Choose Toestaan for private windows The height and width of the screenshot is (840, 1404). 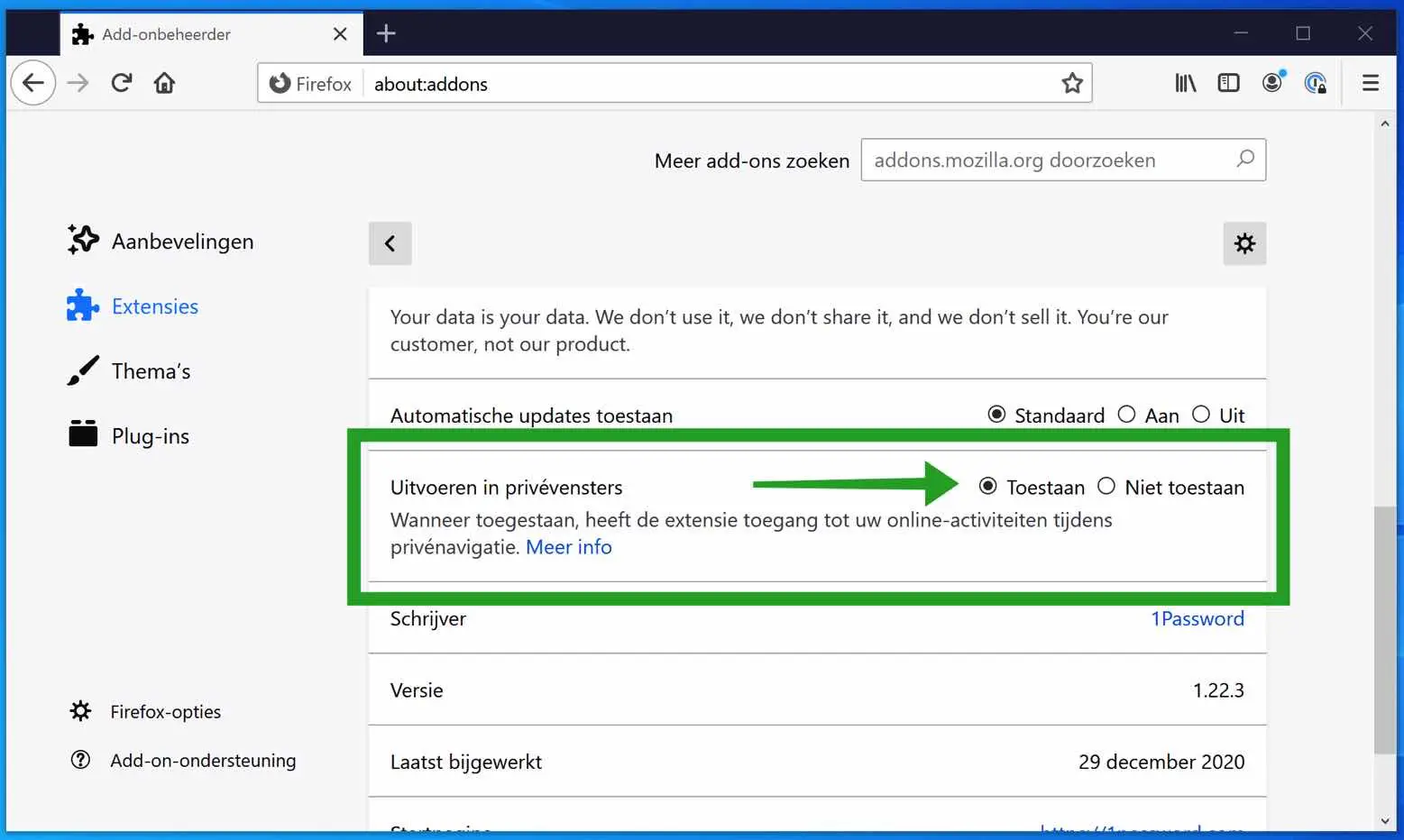988,487
